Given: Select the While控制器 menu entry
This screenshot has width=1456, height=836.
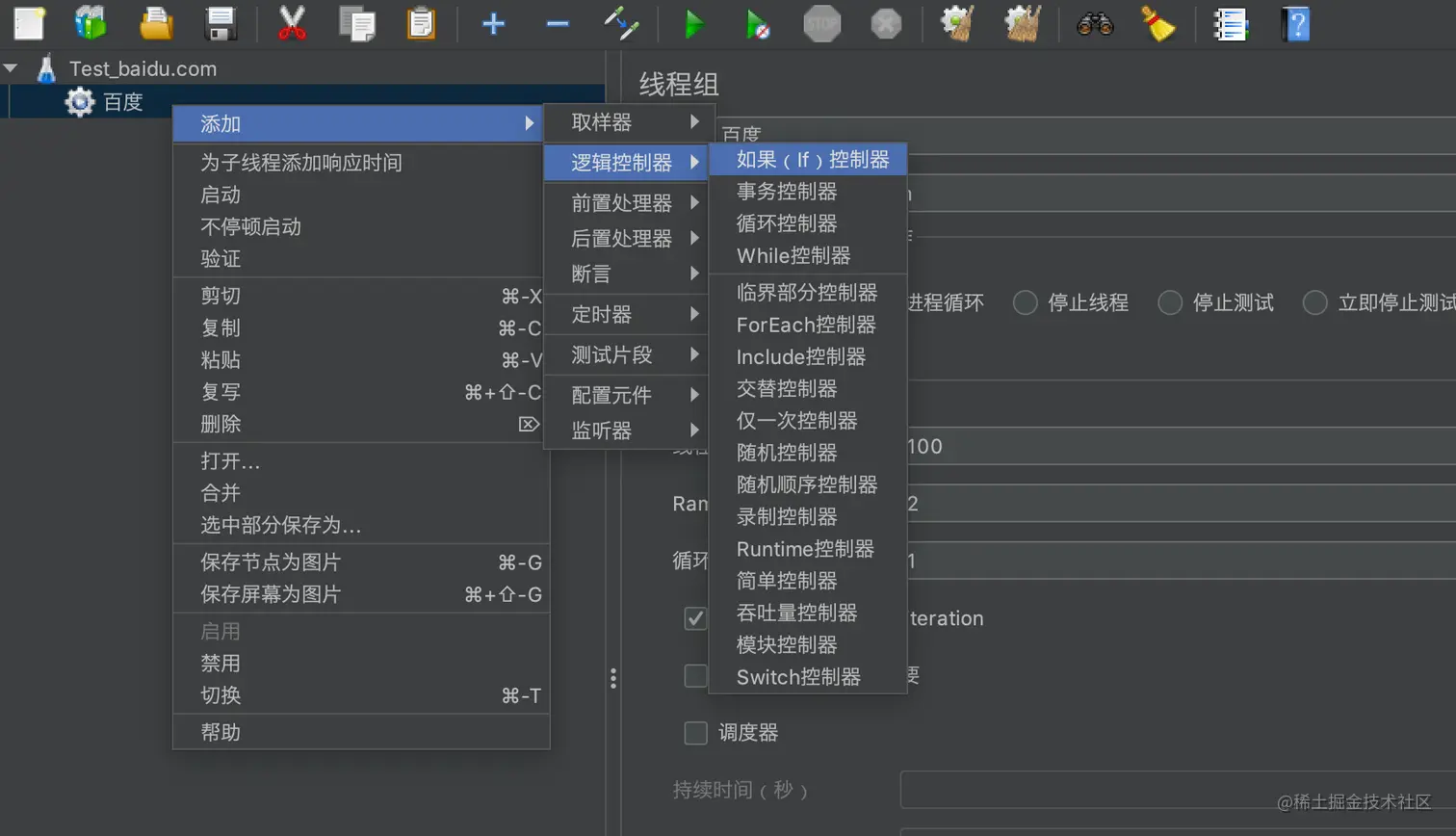Looking at the screenshot, I should tap(808, 255).
